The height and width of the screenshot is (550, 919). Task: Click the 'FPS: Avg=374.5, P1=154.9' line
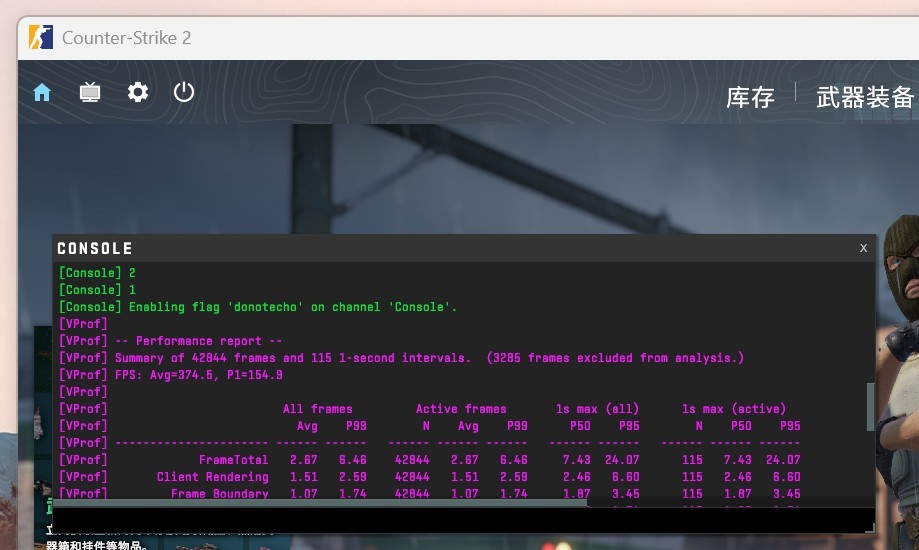click(170, 375)
